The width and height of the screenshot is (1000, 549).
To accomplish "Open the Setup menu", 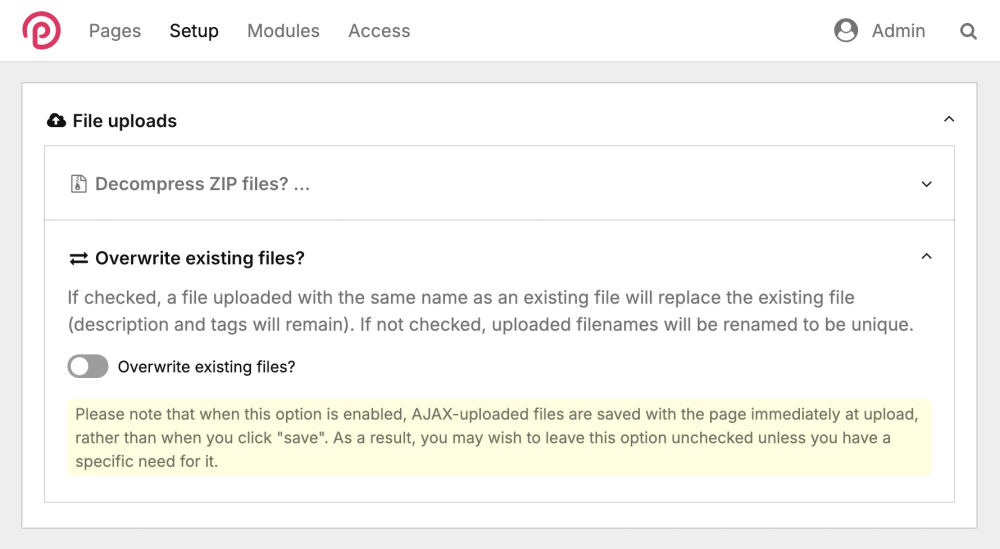I will pyautogui.click(x=194, y=31).
